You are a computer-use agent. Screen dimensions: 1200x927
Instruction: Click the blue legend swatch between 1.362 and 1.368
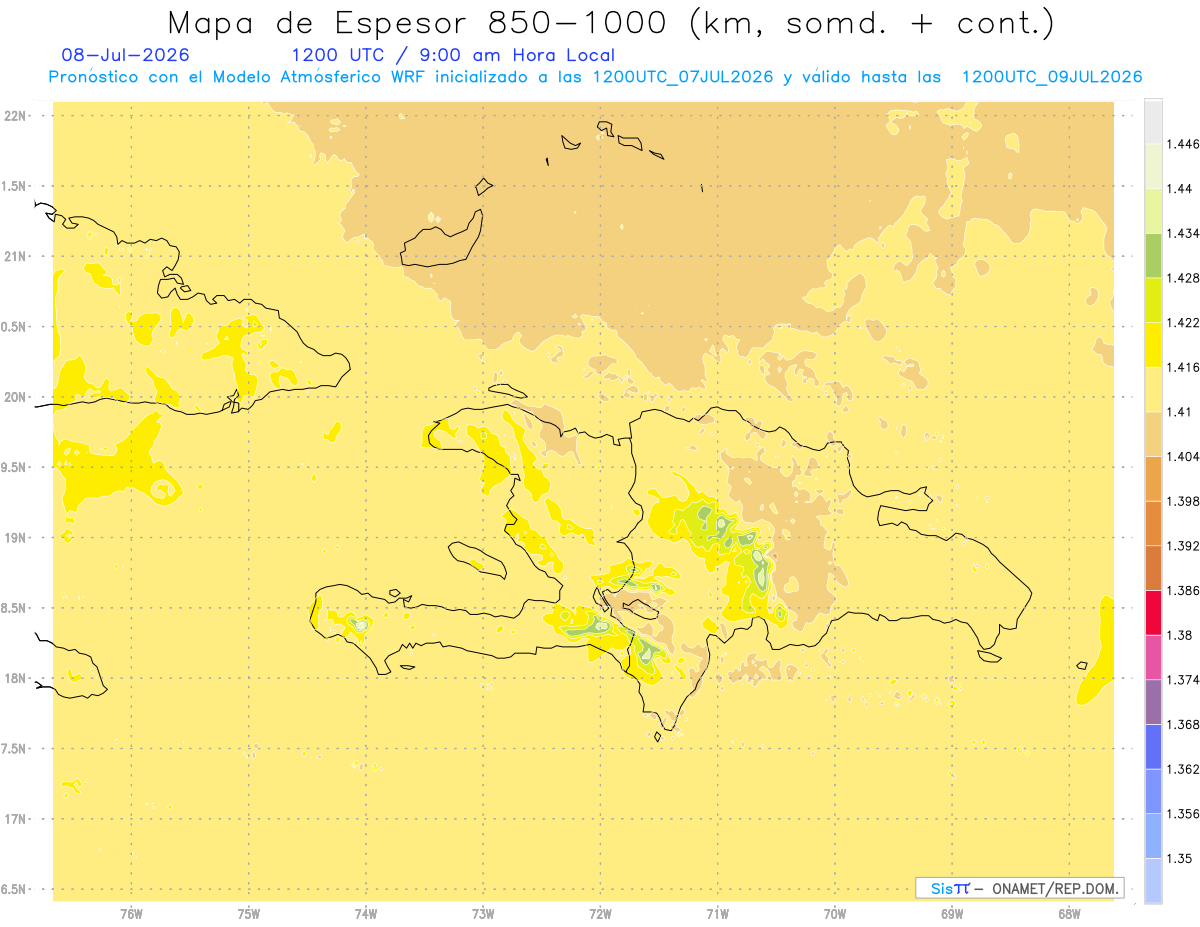coord(1153,746)
